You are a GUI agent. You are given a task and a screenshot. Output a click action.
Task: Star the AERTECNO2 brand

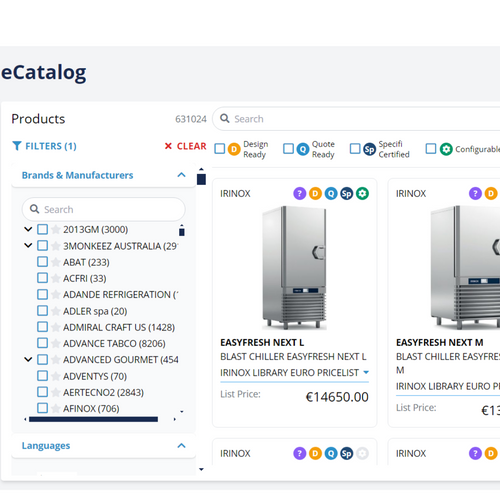click(x=56, y=392)
